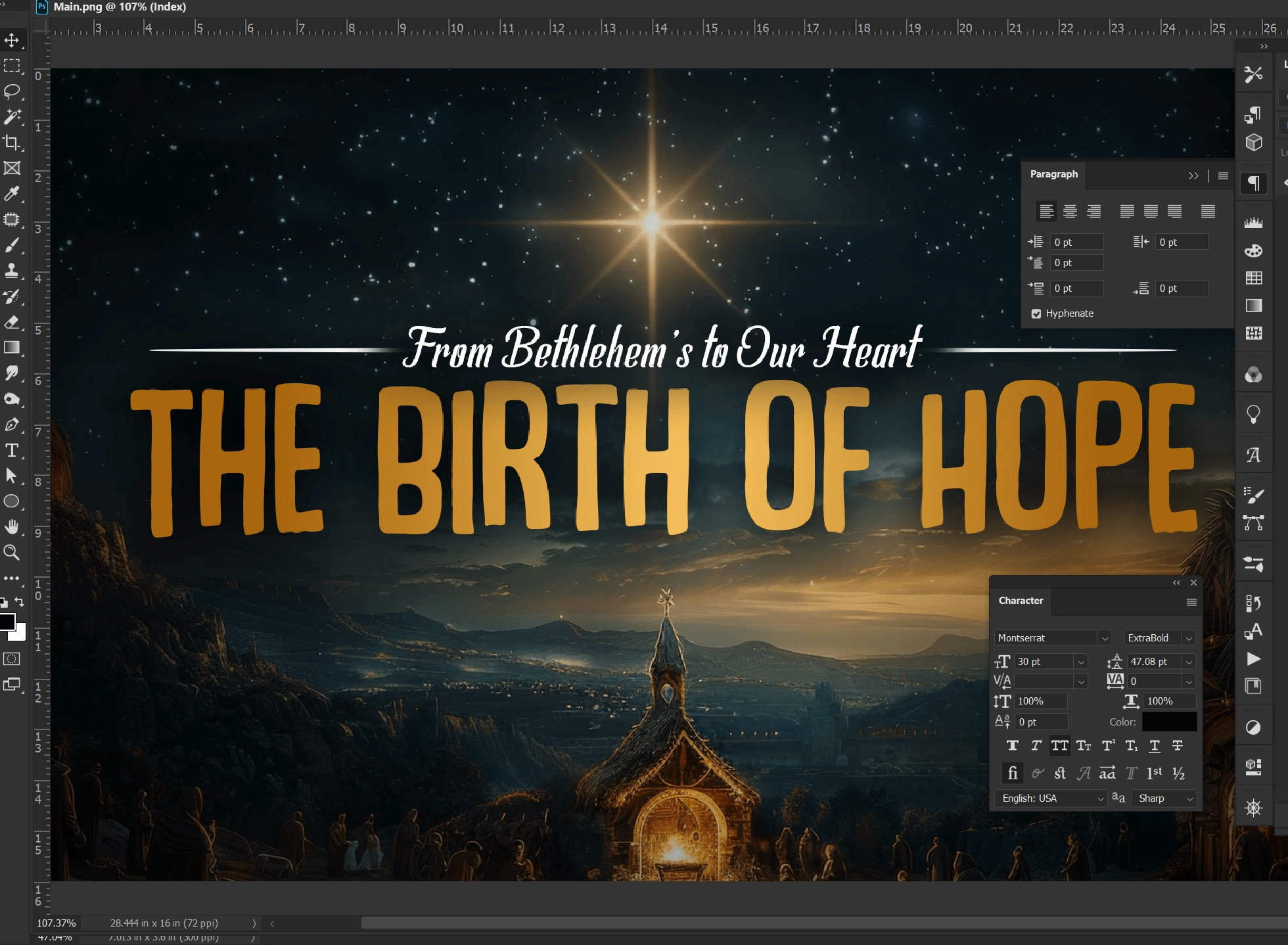Toggle All Caps text style
Screen dimensions: 1288x945
click(x=1059, y=745)
